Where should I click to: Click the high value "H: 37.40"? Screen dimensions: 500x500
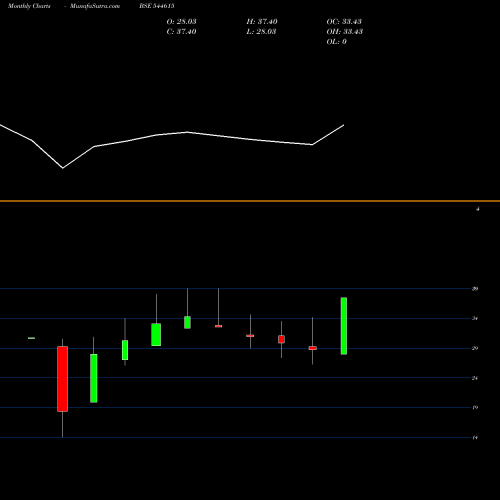262,22
